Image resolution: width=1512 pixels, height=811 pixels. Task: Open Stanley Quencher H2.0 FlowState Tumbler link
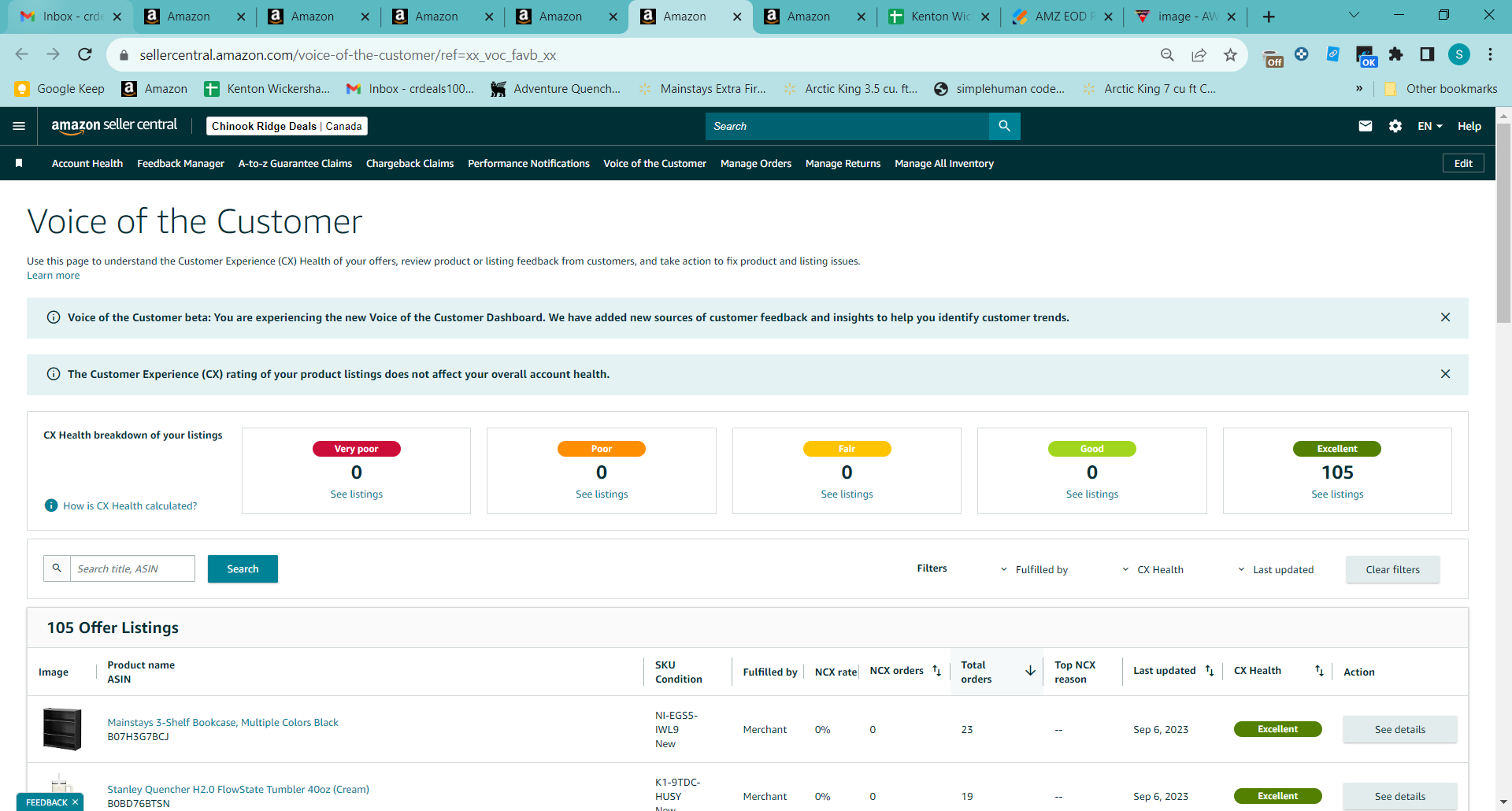pyautogui.click(x=238, y=789)
